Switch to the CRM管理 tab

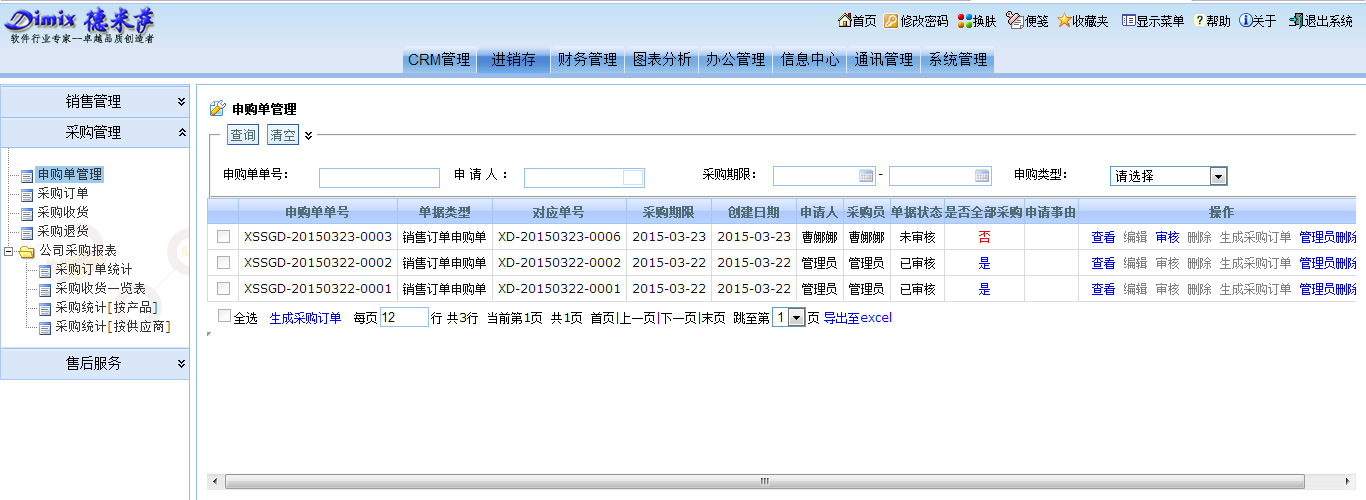(439, 60)
